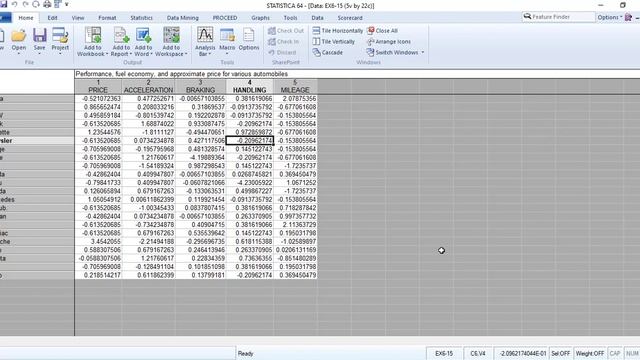Switch to the Edit ribbon tab
640x360 pixels.
[52, 18]
